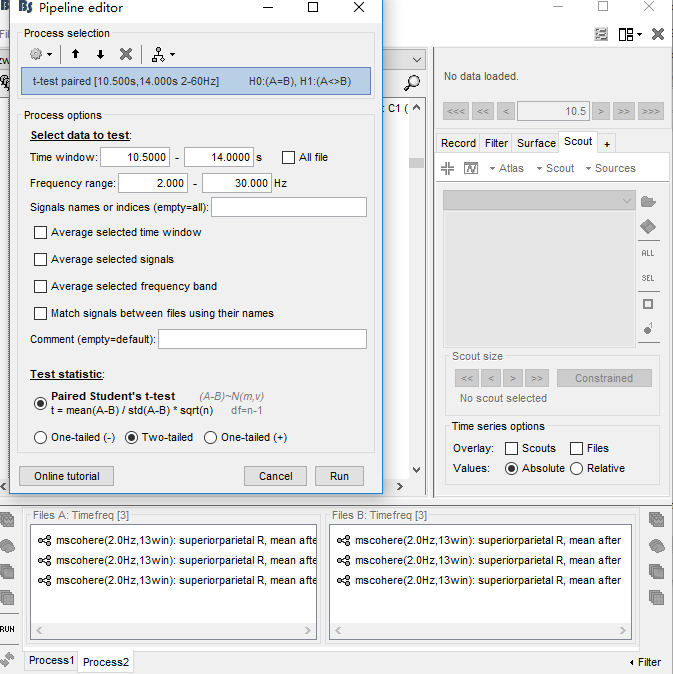Jump to last time sample with >>>
The width and height of the screenshot is (673, 674).
click(x=651, y=111)
